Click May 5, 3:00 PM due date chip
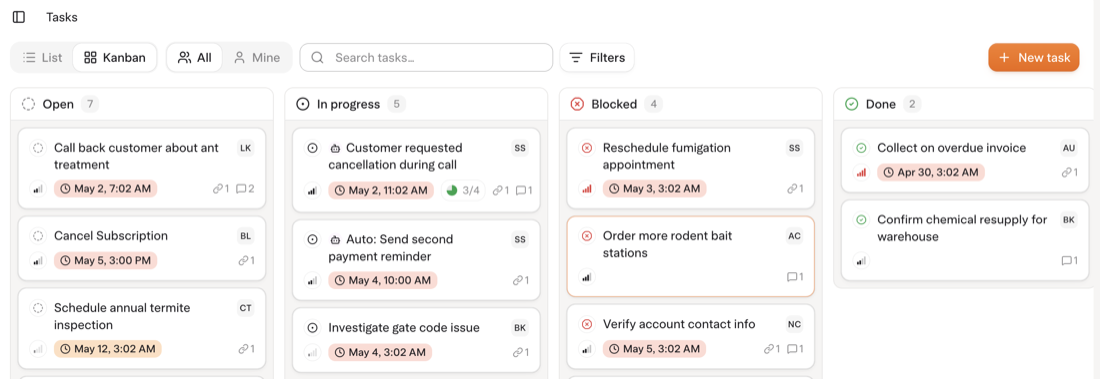This screenshot has height=379, width=1100. (105, 260)
